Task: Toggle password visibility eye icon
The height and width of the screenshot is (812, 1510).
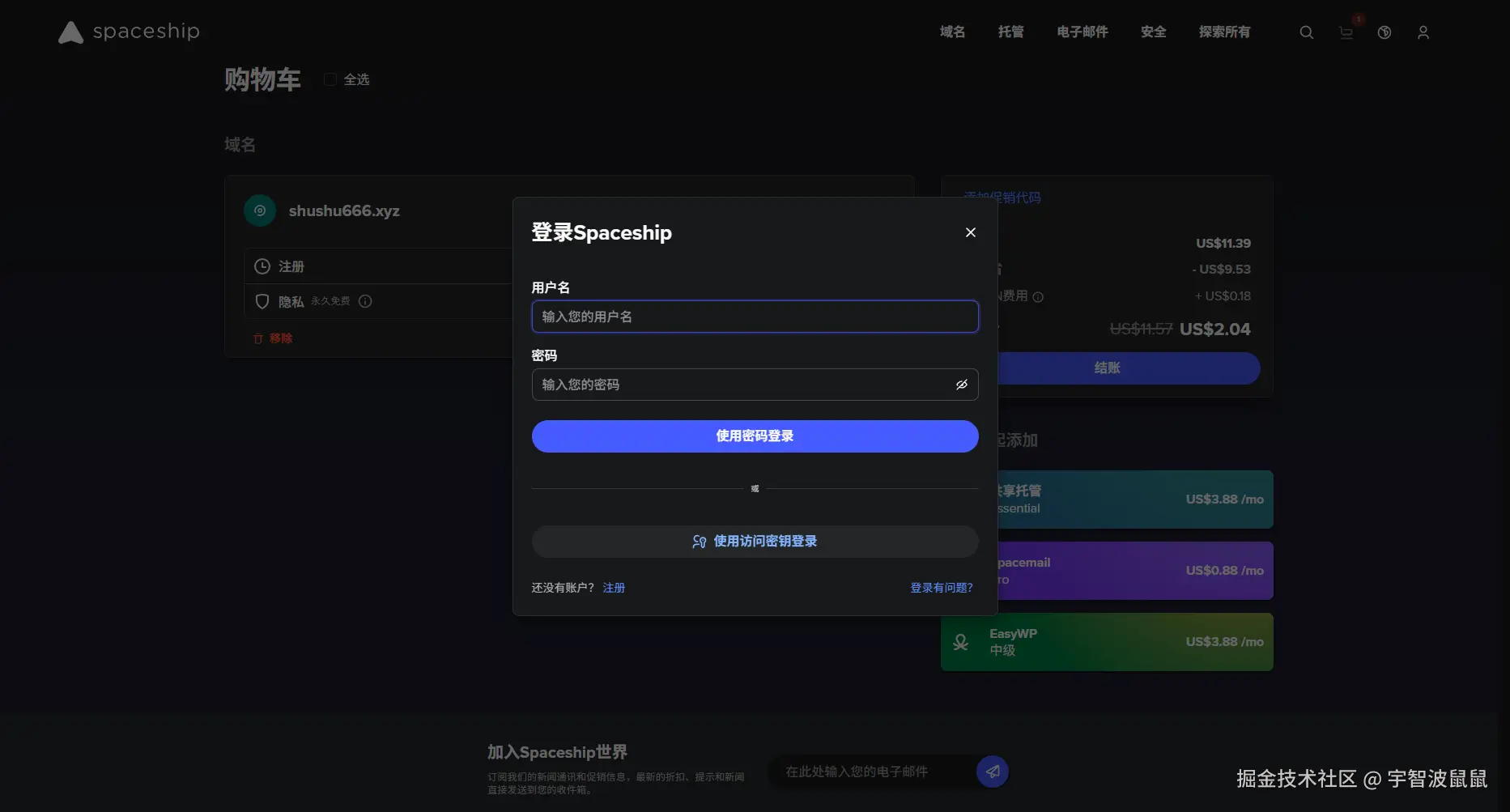Action: coord(961,385)
